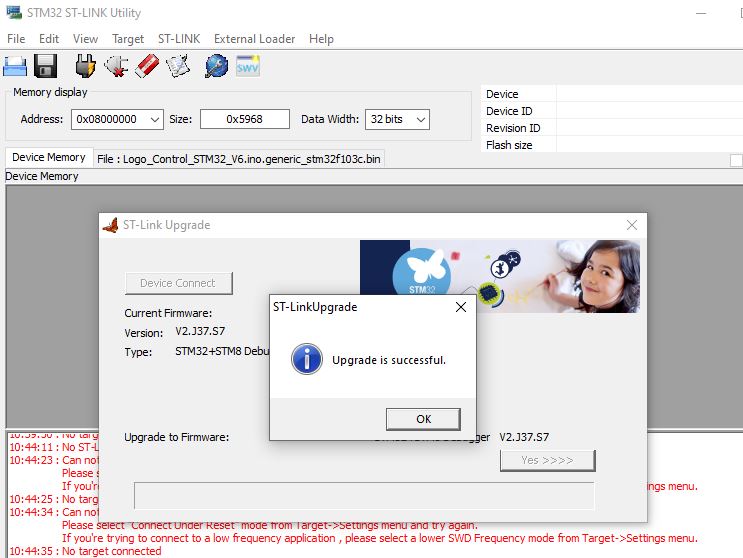Click the Save file floppy icon
This screenshot has height=558, width=743.
(45, 66)
